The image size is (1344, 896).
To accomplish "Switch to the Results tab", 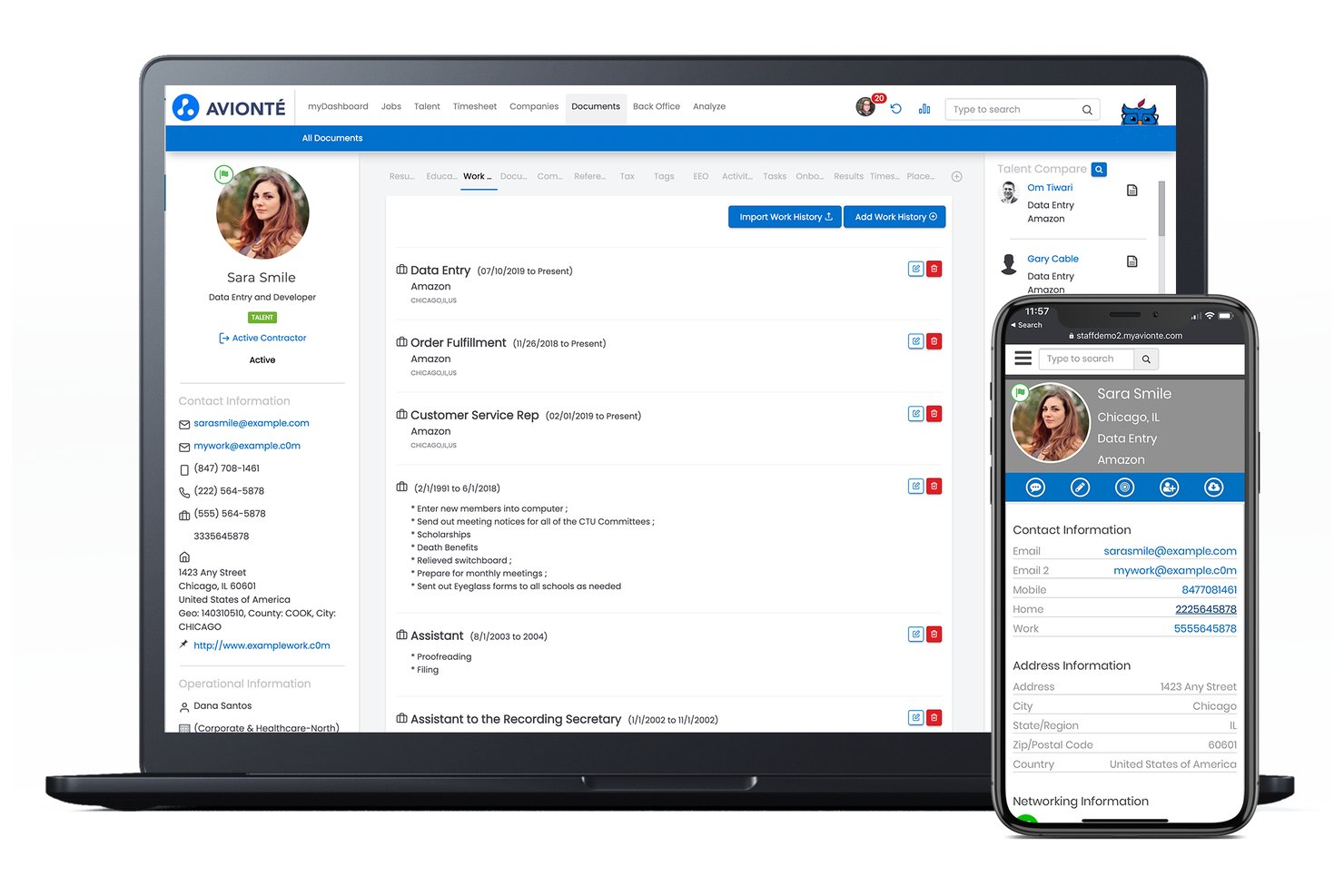I will click(x=849, y=177).
